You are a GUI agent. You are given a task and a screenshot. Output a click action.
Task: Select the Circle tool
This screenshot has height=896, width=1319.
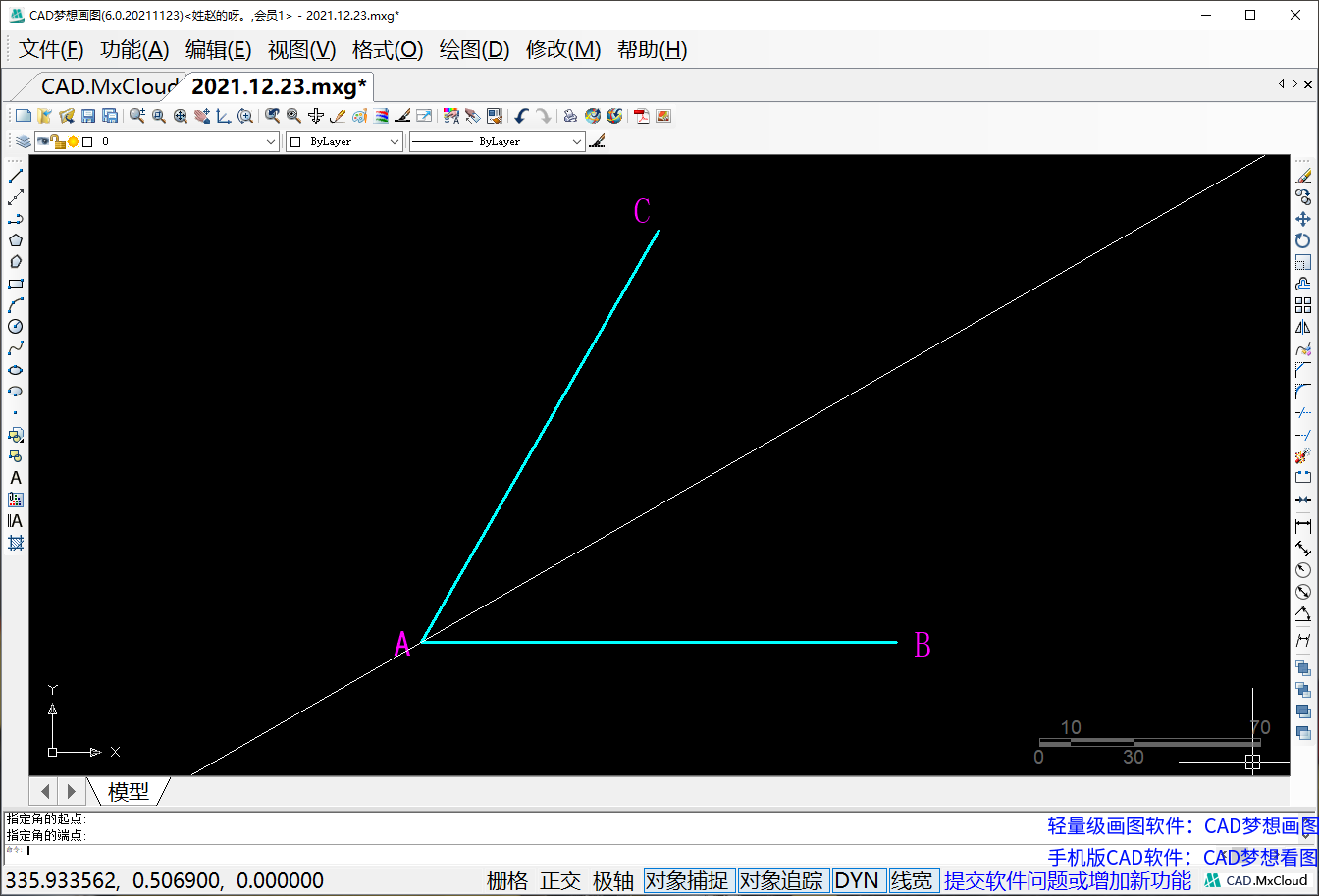click(x=16, y=327)
